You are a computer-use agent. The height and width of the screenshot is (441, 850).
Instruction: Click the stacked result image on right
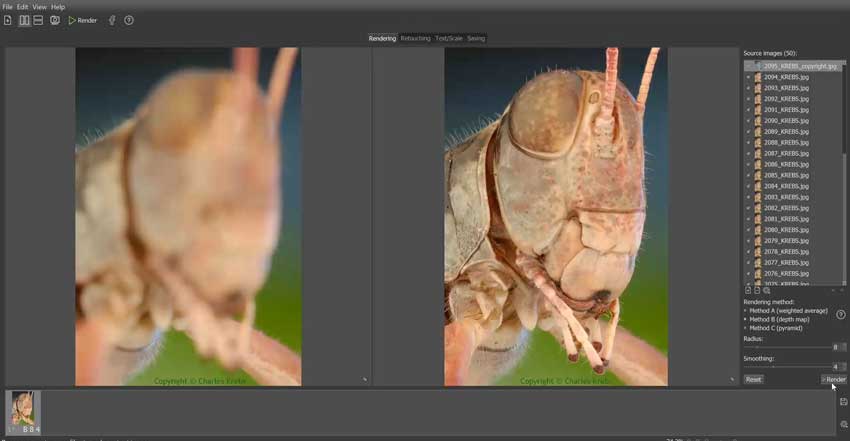coord(556,217)
